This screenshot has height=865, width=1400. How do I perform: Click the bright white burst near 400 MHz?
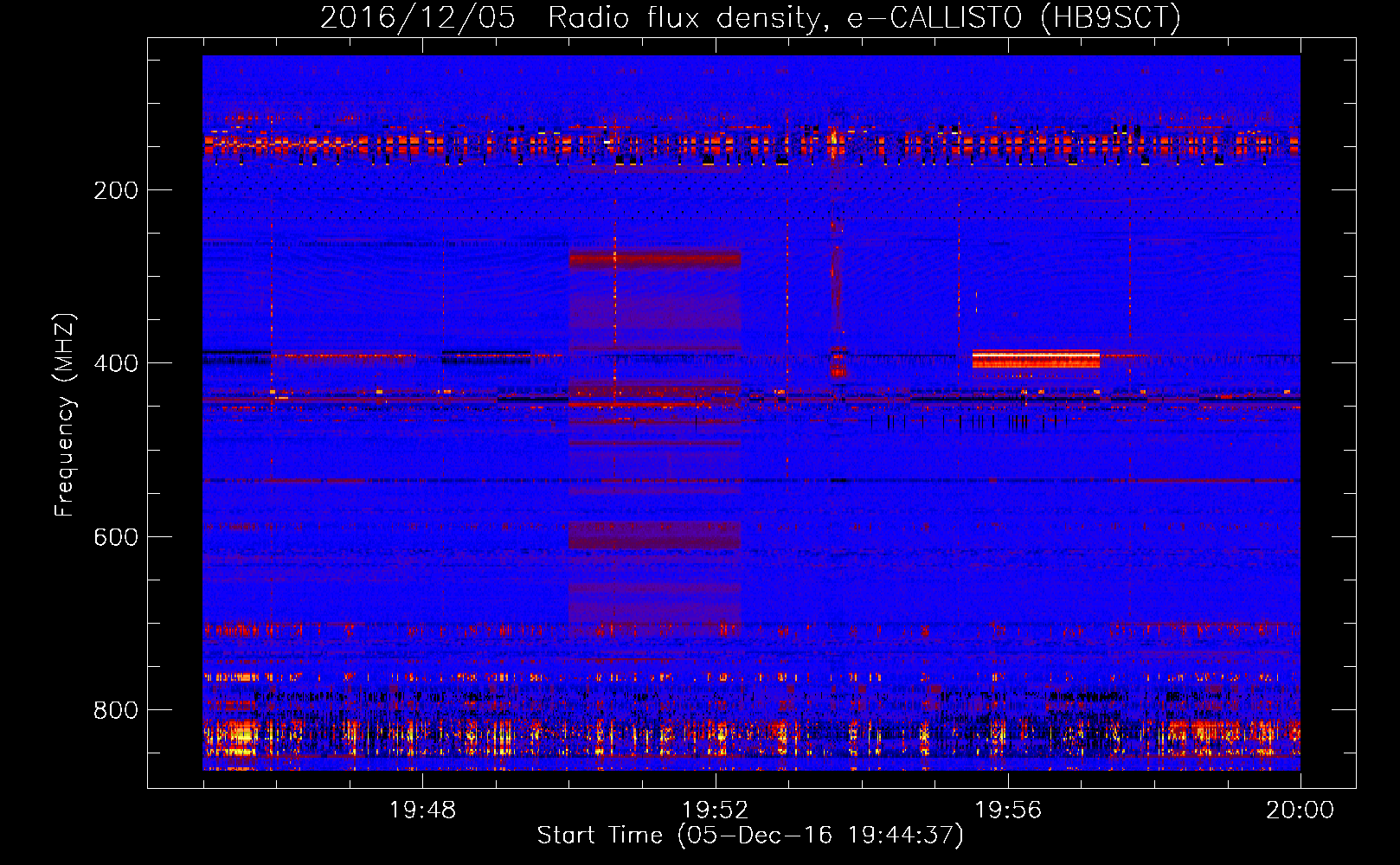pyautogui.click(x=1036, y=359)
